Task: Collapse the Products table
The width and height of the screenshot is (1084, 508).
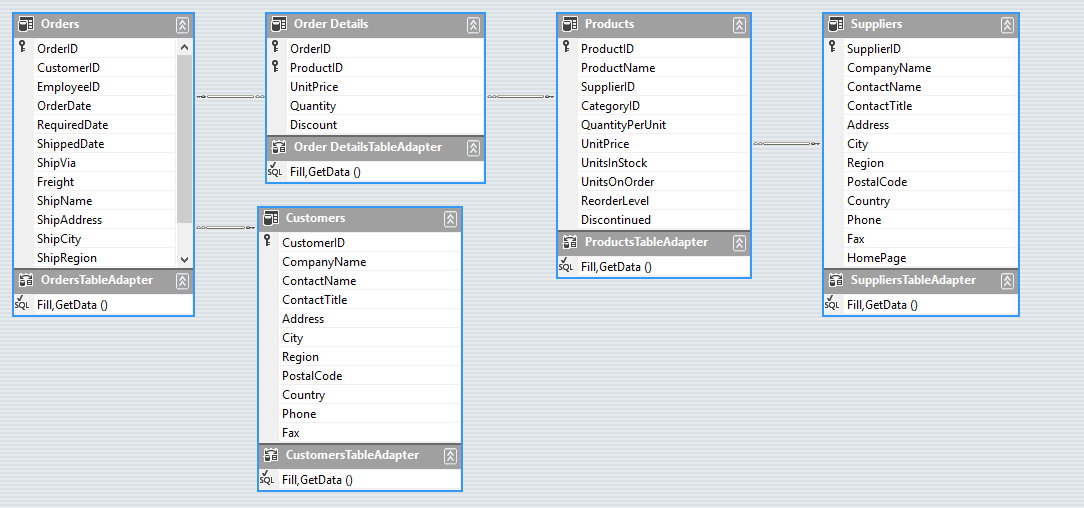Action: click(x=739, y=25)
